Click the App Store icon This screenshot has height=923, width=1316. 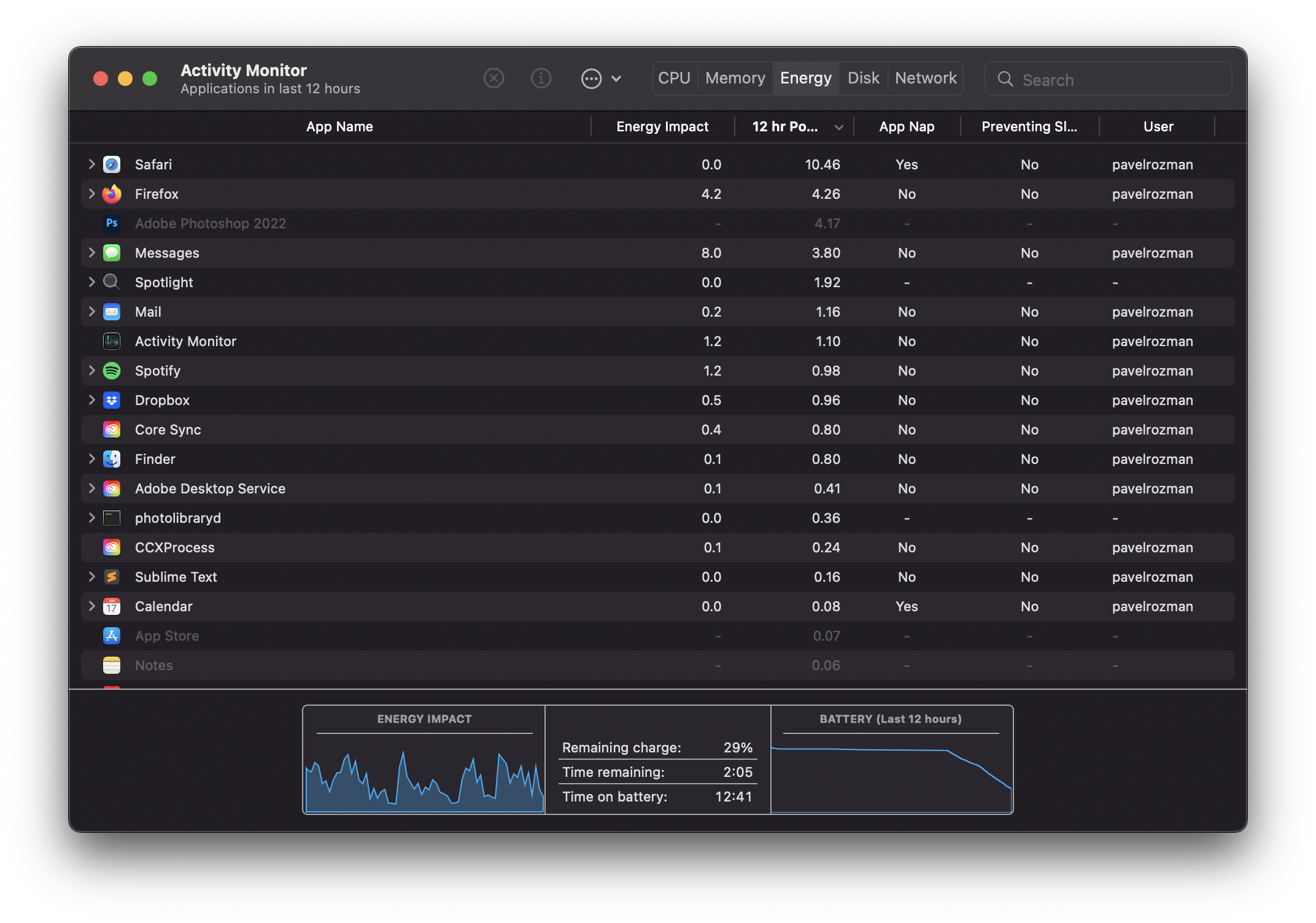tap(112, 636)
